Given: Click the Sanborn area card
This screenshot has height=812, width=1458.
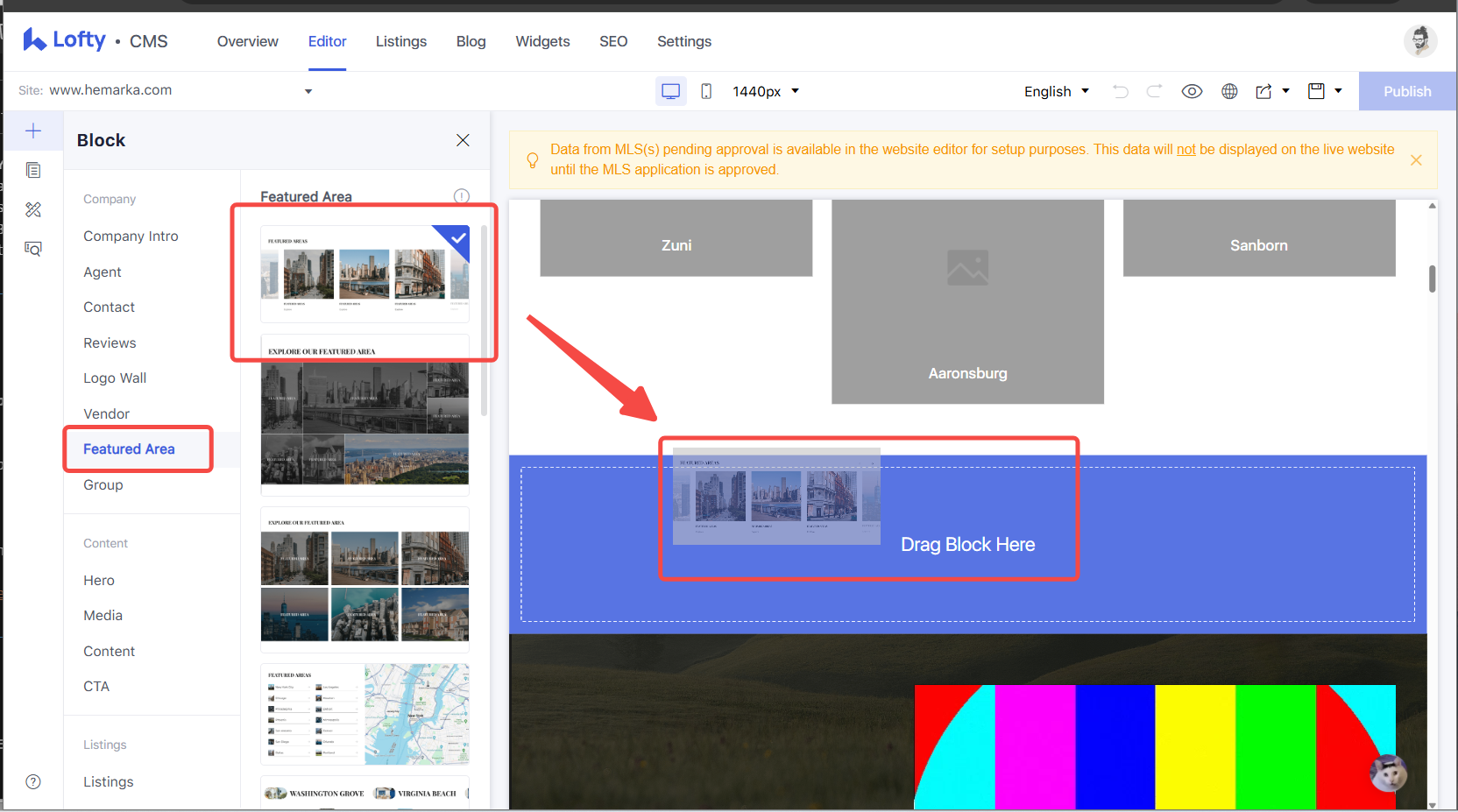Looking at the screenshot, I should (x=1259, y=238).
